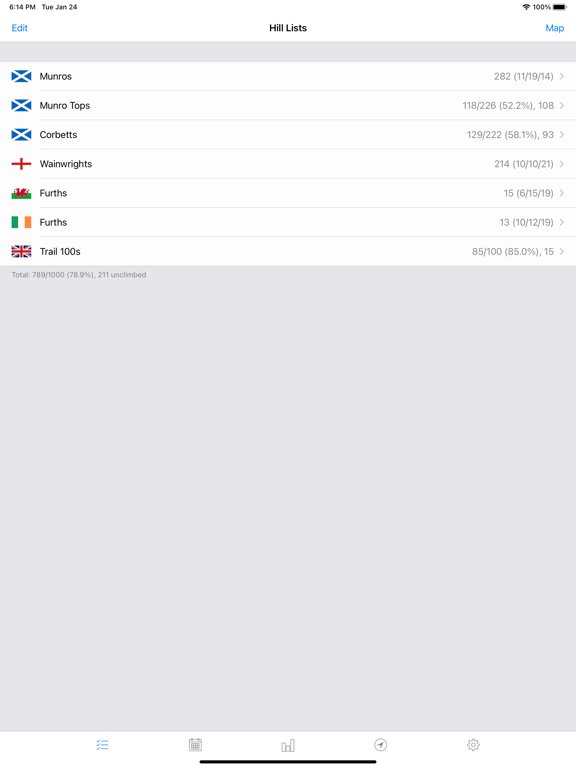This screenshot has height=768, width=576.
Task: Click the Edit button
Action: pyautogui.click(x=20, y=28)
